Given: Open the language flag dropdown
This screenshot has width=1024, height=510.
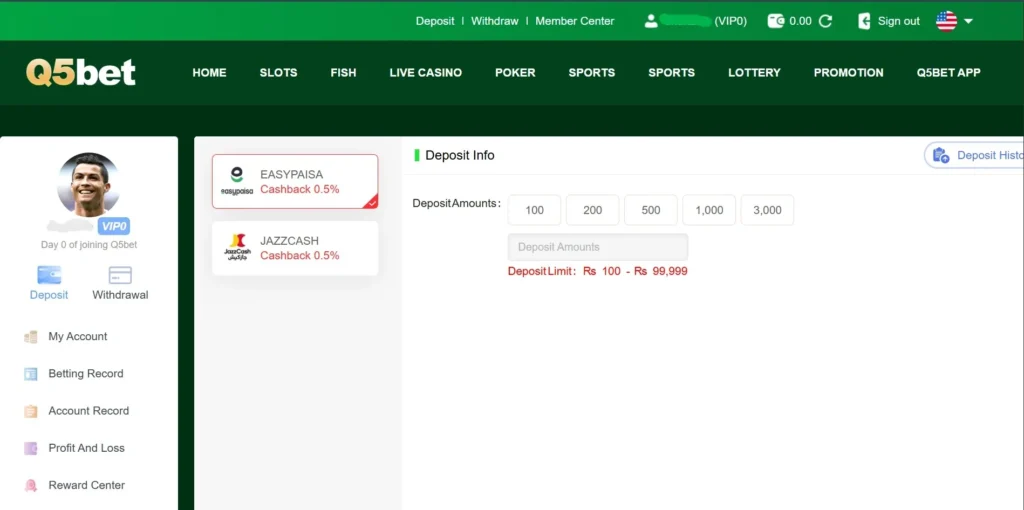Looking at the screenshot, I should click(x=954, y=21).
